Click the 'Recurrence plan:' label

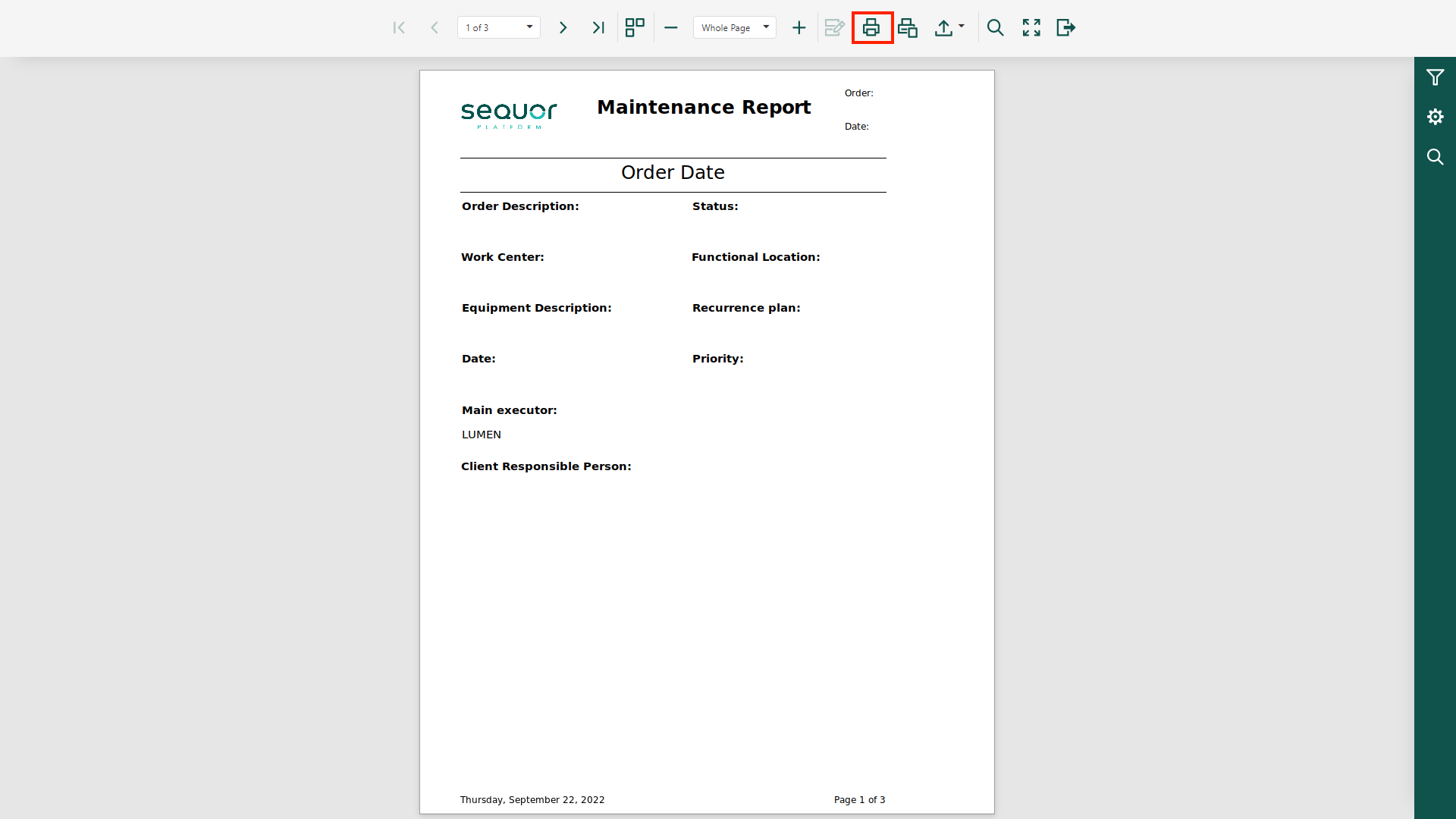(746, 308)
